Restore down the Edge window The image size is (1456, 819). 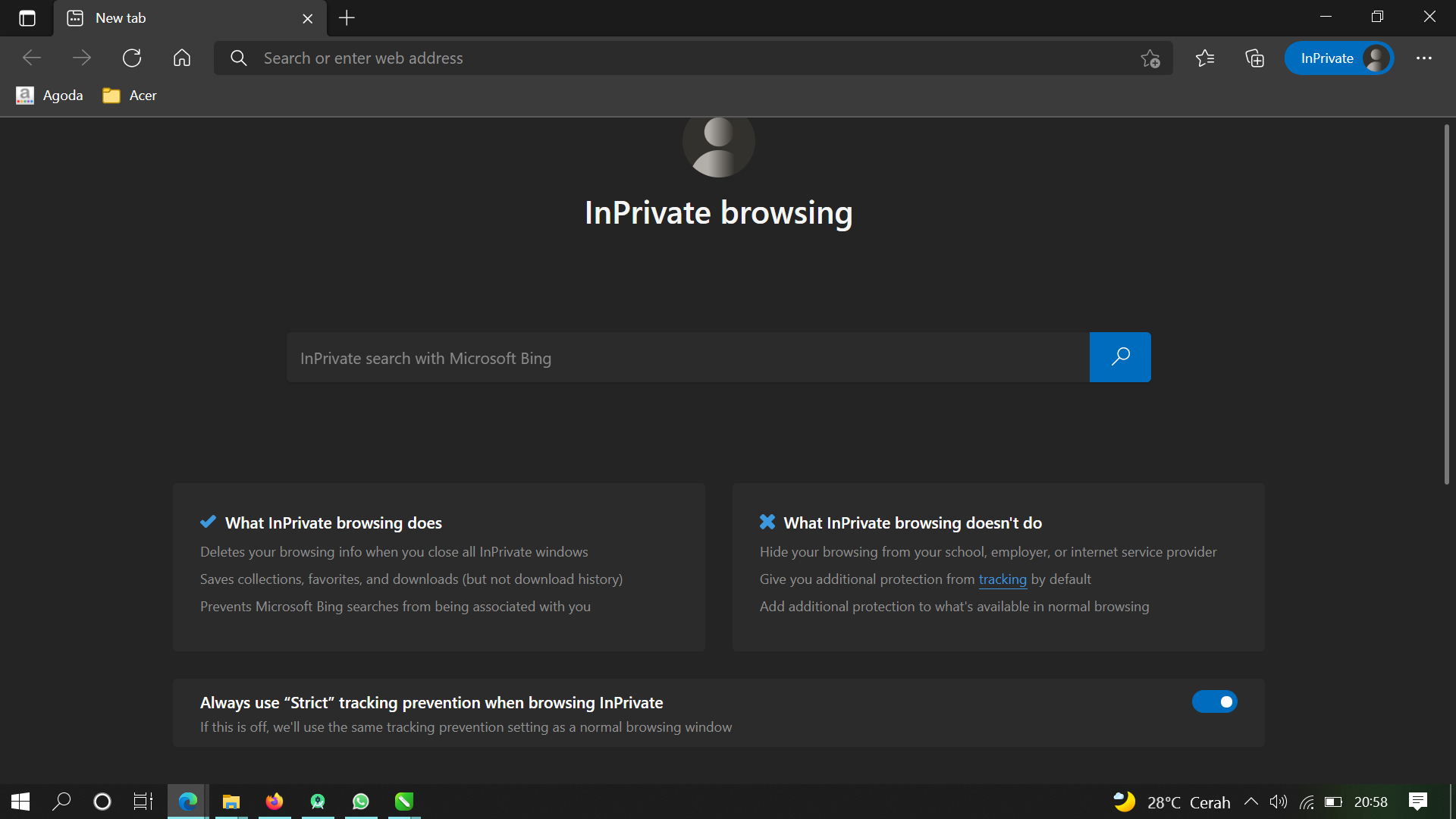(x=1377, y=17)
